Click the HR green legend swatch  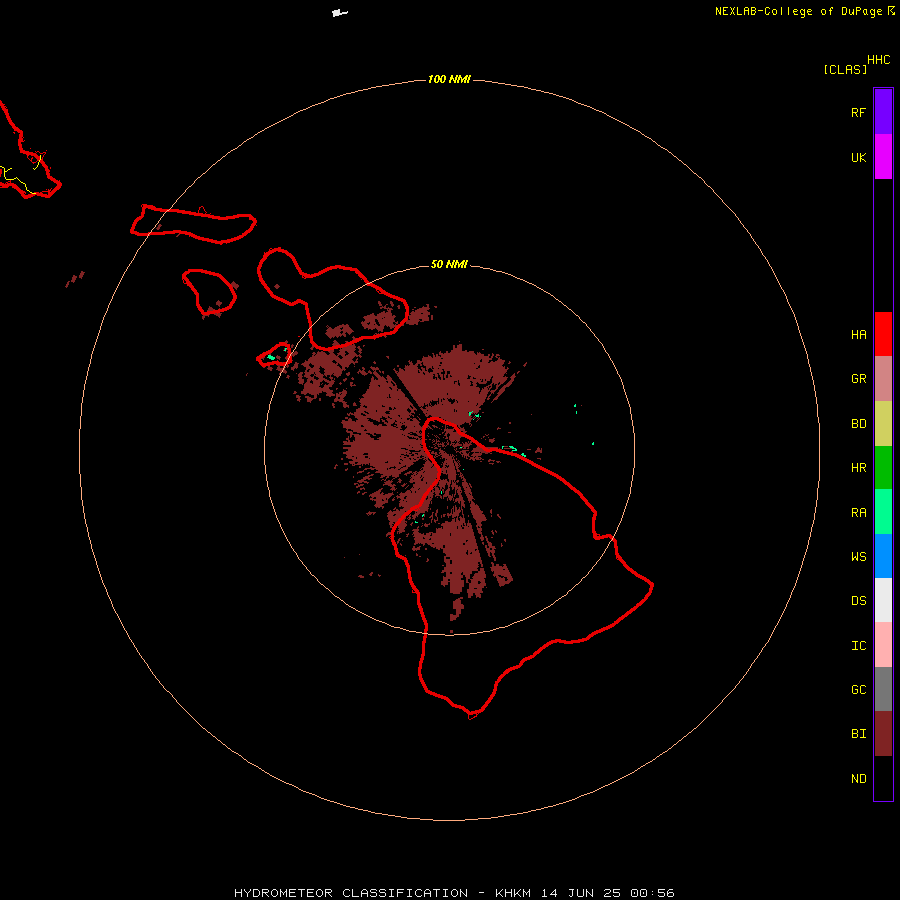click(x=883, y=468)
